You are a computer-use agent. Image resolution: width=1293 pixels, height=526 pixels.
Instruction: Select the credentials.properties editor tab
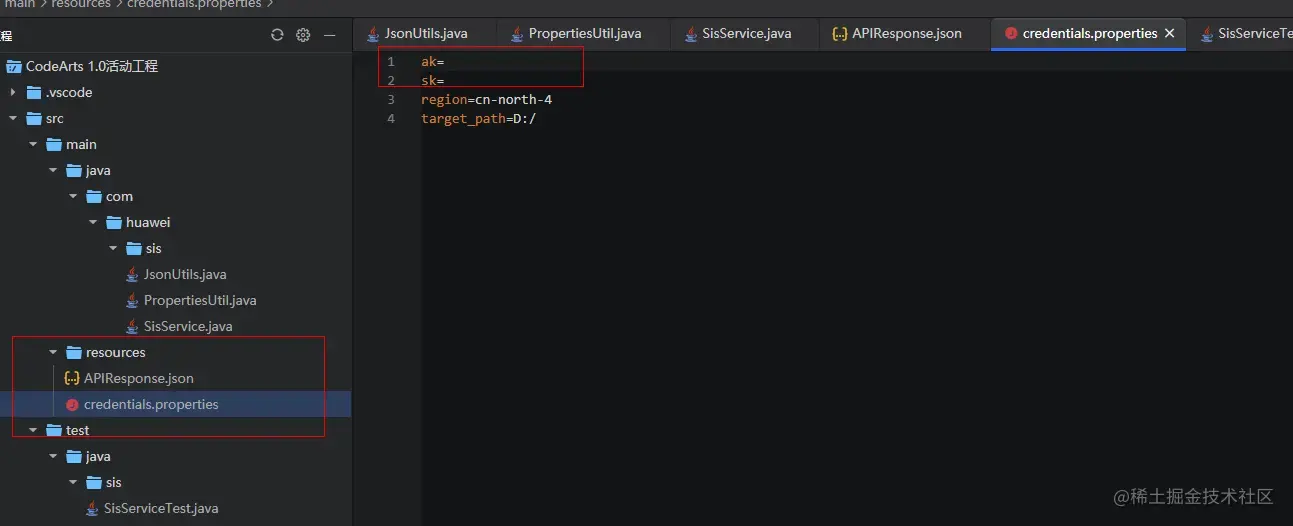pyautogui.click(x=1089, y=34)
